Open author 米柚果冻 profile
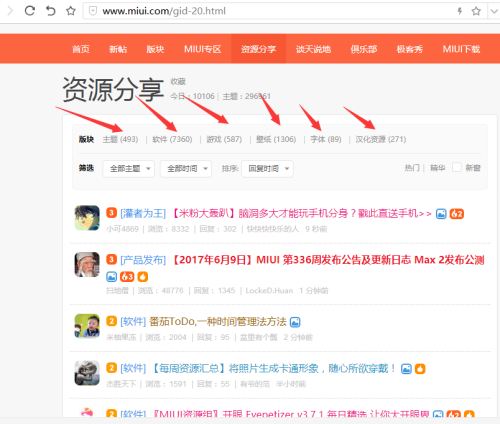Screen dimensions: 500x424 (x=121, y=337)
